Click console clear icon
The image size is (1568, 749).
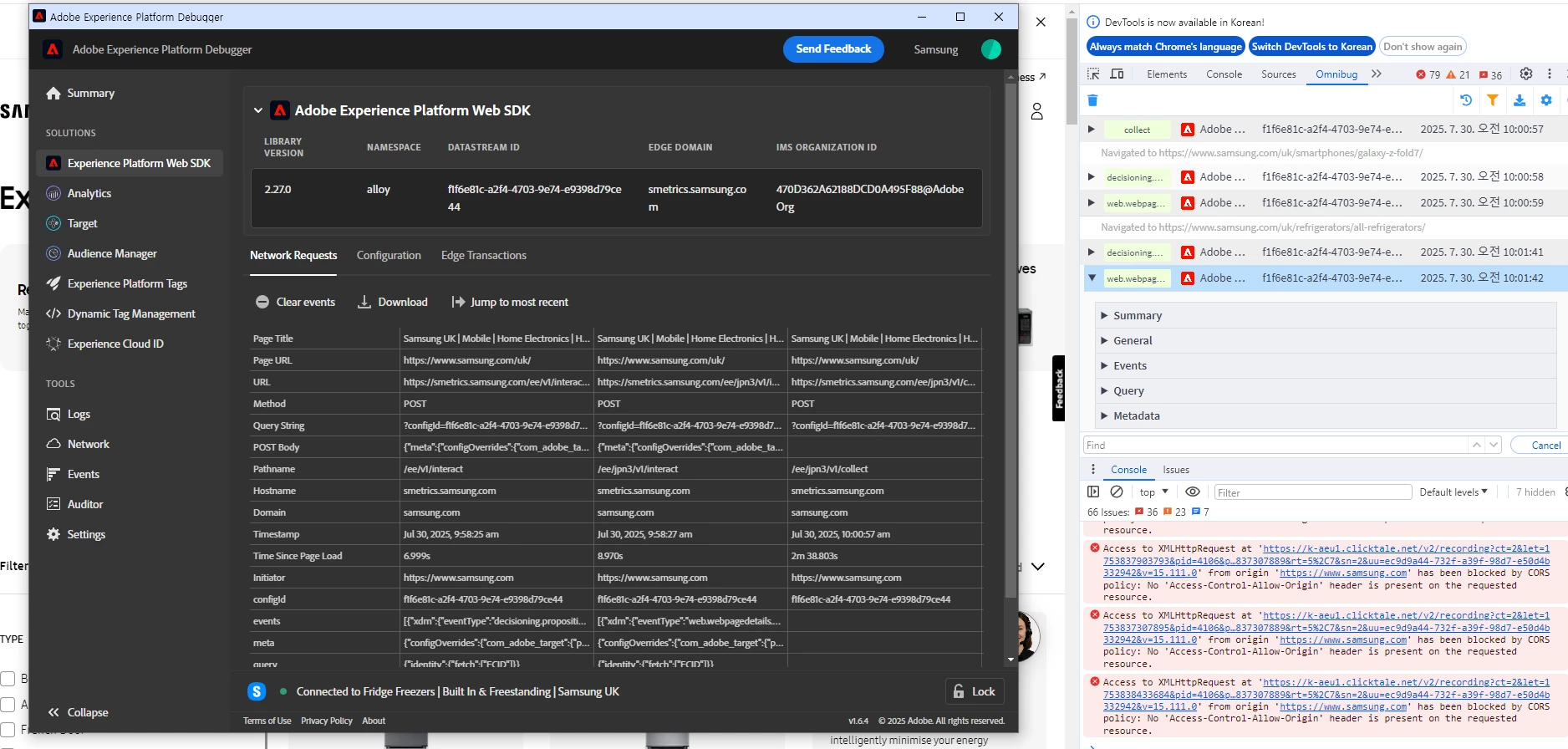point(1117,492)
